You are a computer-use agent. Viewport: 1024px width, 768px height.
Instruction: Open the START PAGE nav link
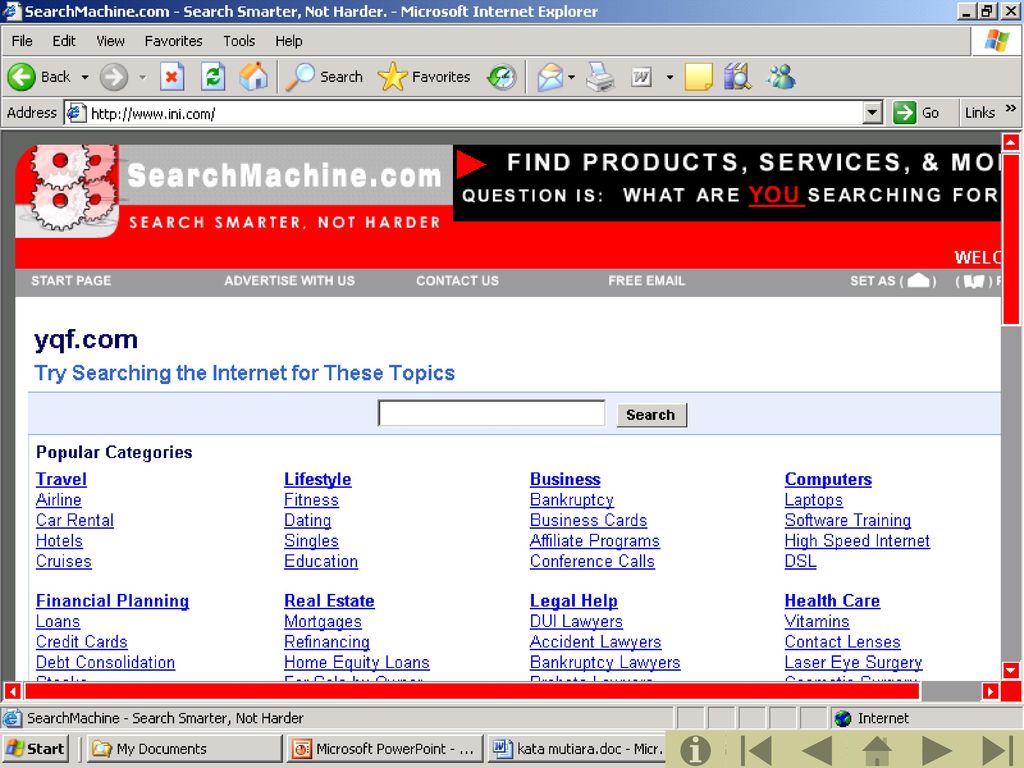[x=71, y=281]
